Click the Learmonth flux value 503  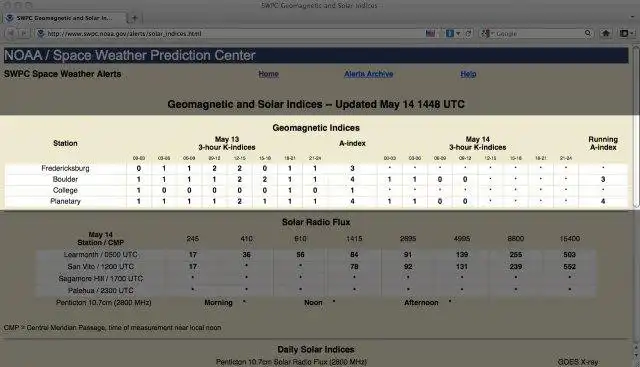(x=569, y=255)
